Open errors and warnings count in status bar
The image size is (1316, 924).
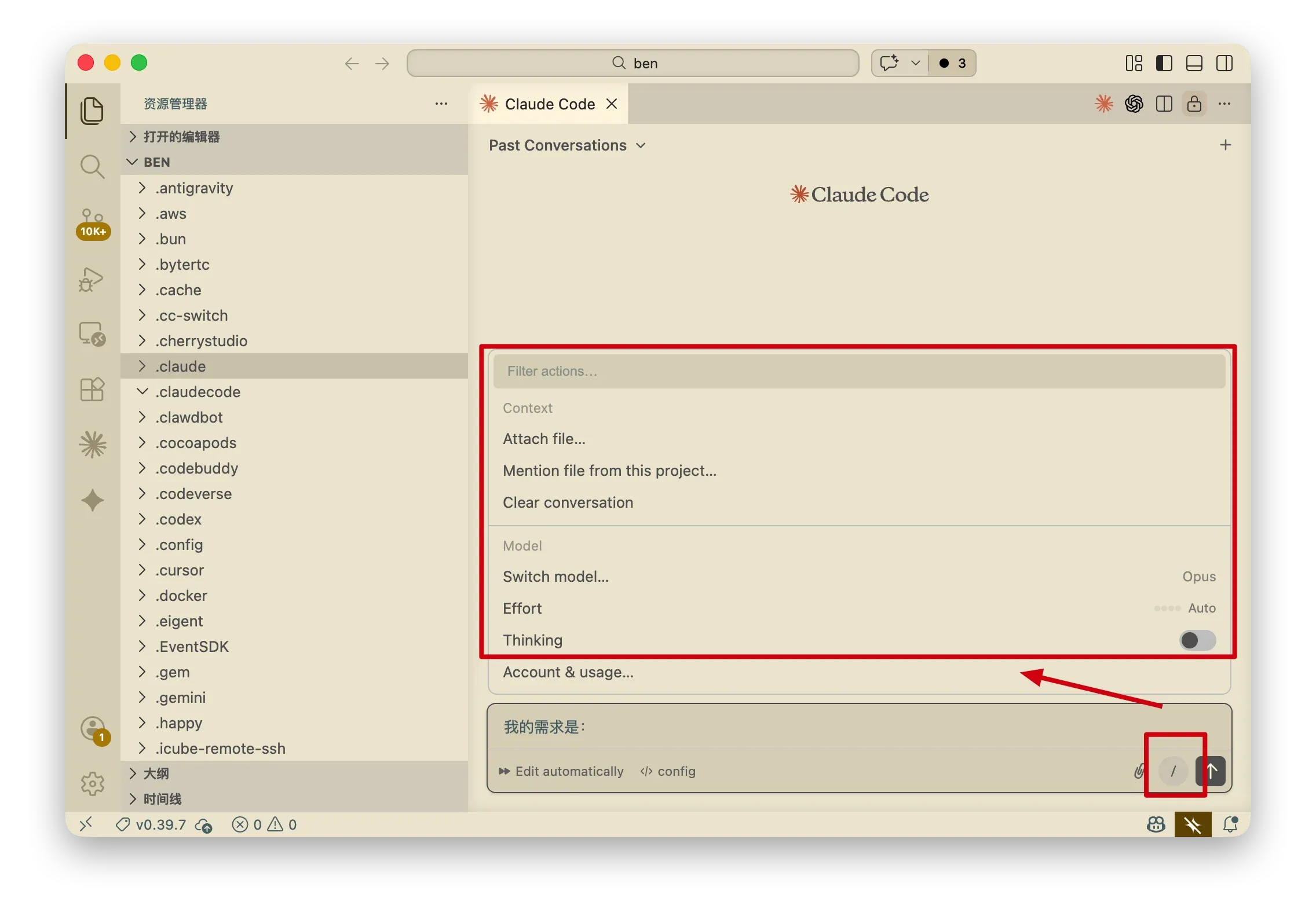click(264, 824)
